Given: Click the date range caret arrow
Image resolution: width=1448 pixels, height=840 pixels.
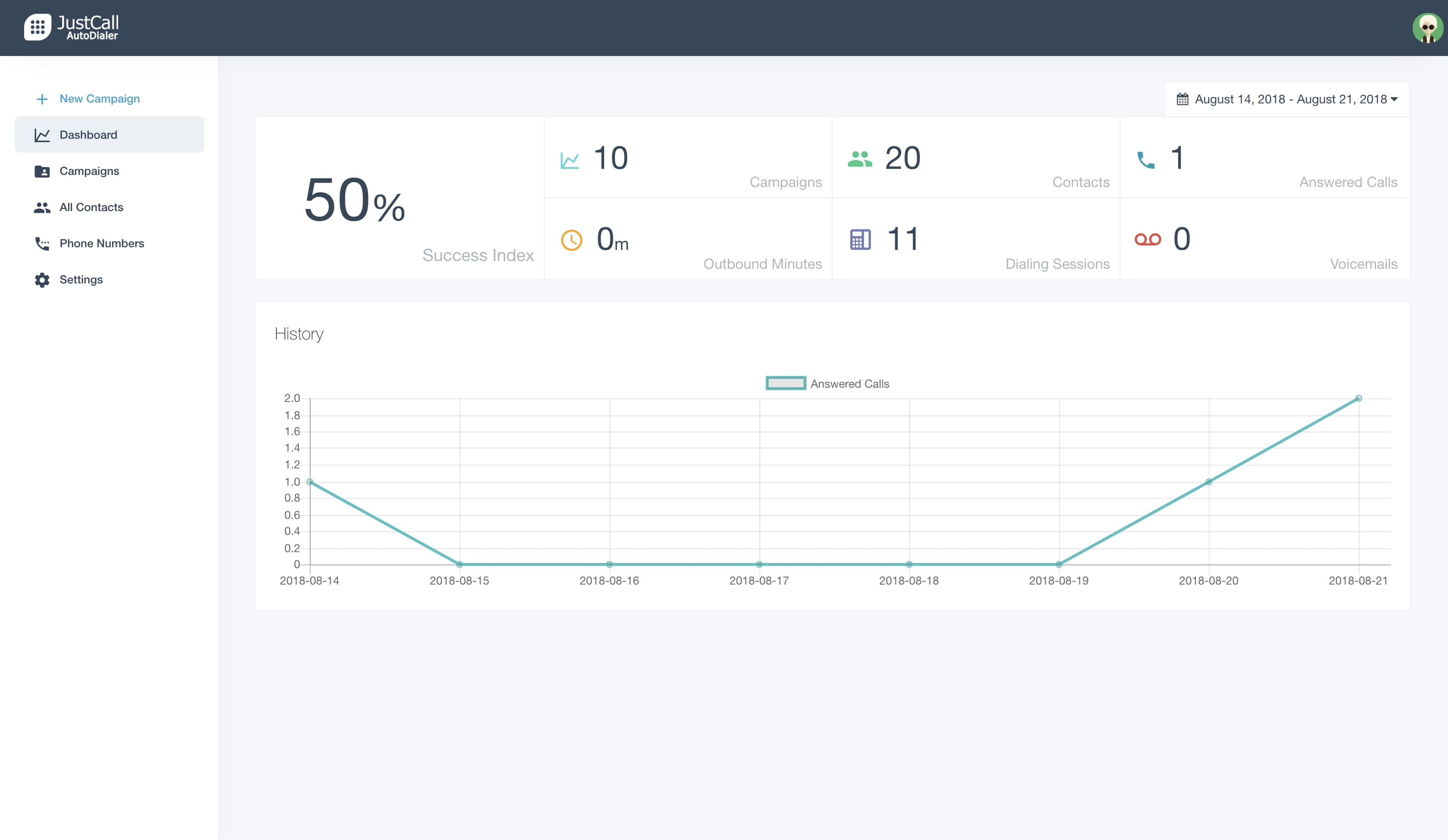Looking at the screenshot, I should (x=1395, y=100).
